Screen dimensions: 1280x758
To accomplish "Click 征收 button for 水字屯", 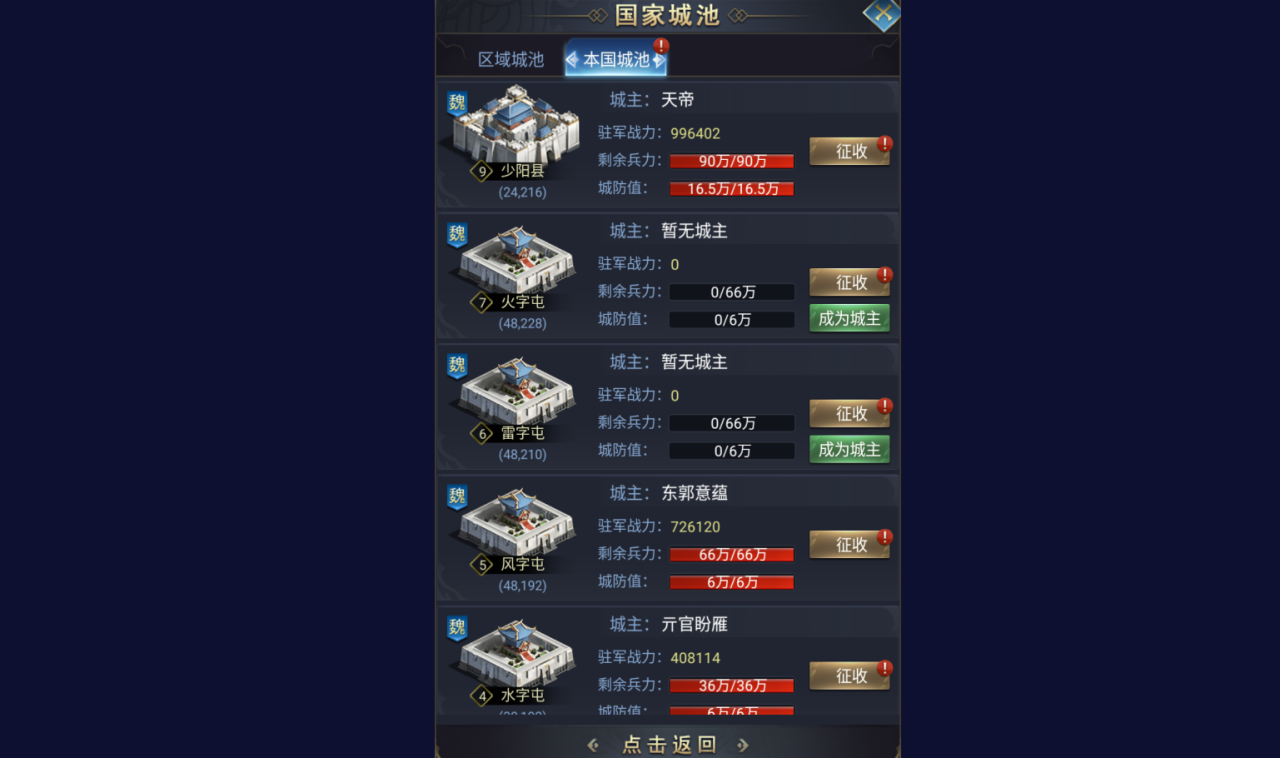I will point(850,675).
